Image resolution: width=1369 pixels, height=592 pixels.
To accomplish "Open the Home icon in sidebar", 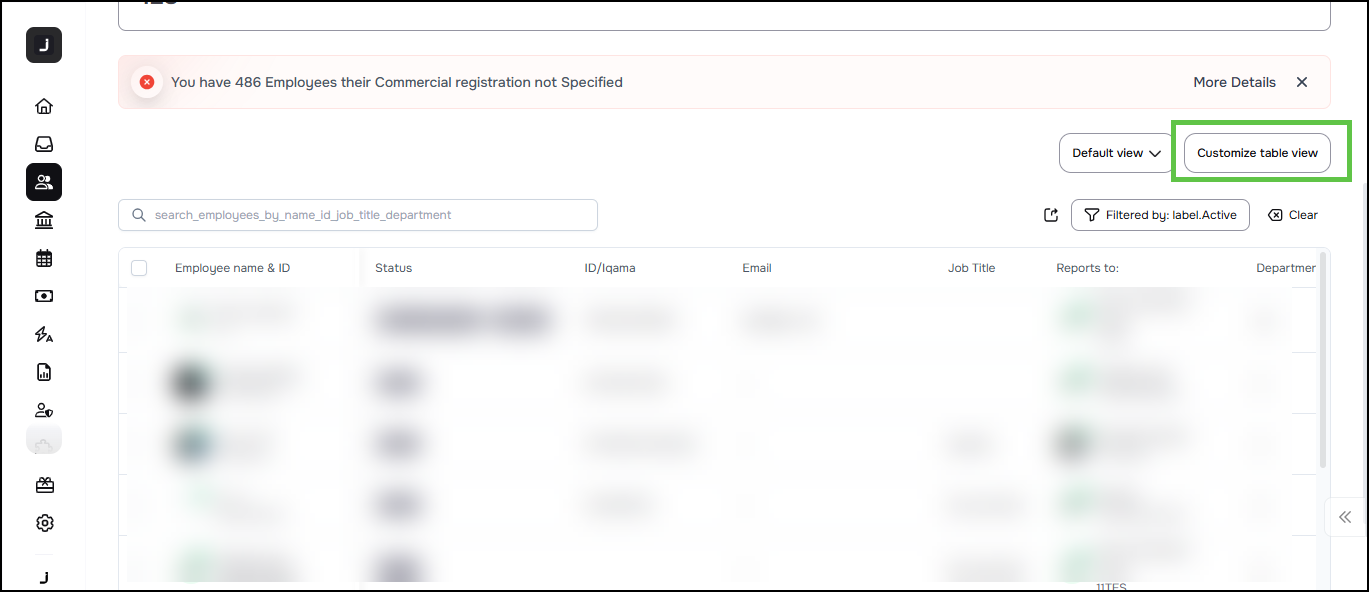I will (44, 106).
